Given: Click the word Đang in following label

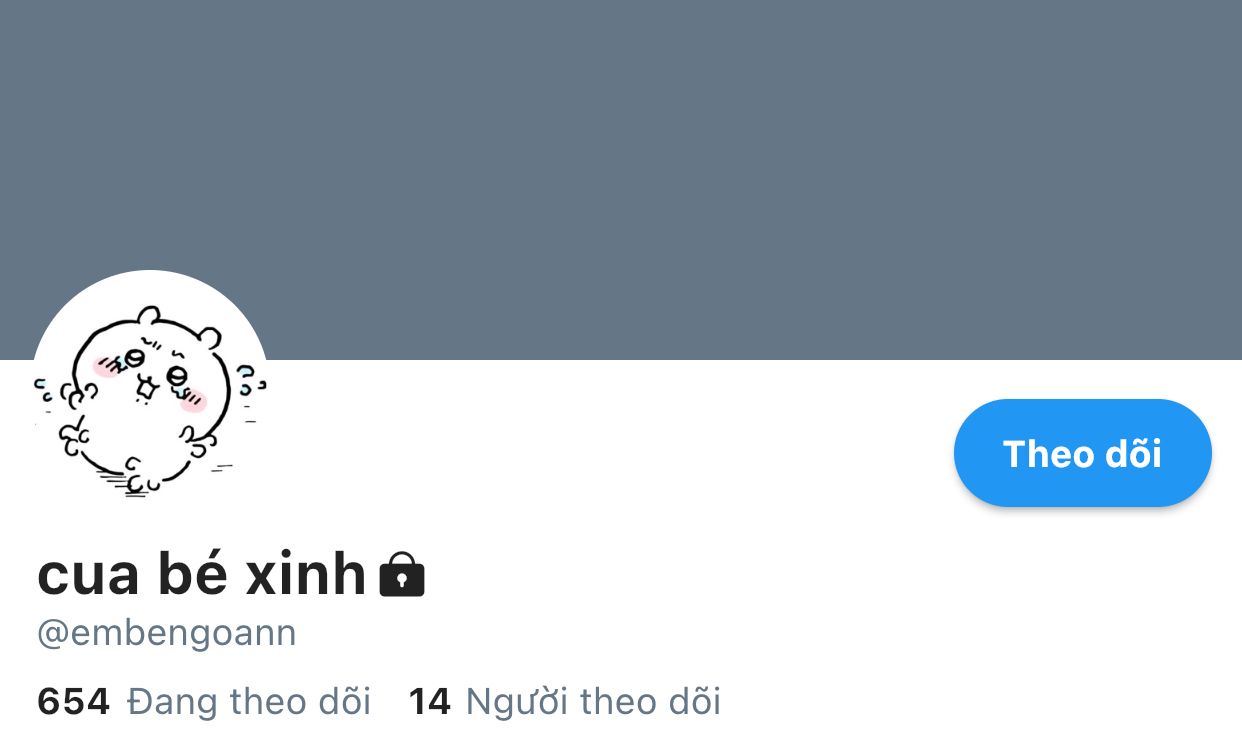Looking at the screenshot, I should [172, 702].
